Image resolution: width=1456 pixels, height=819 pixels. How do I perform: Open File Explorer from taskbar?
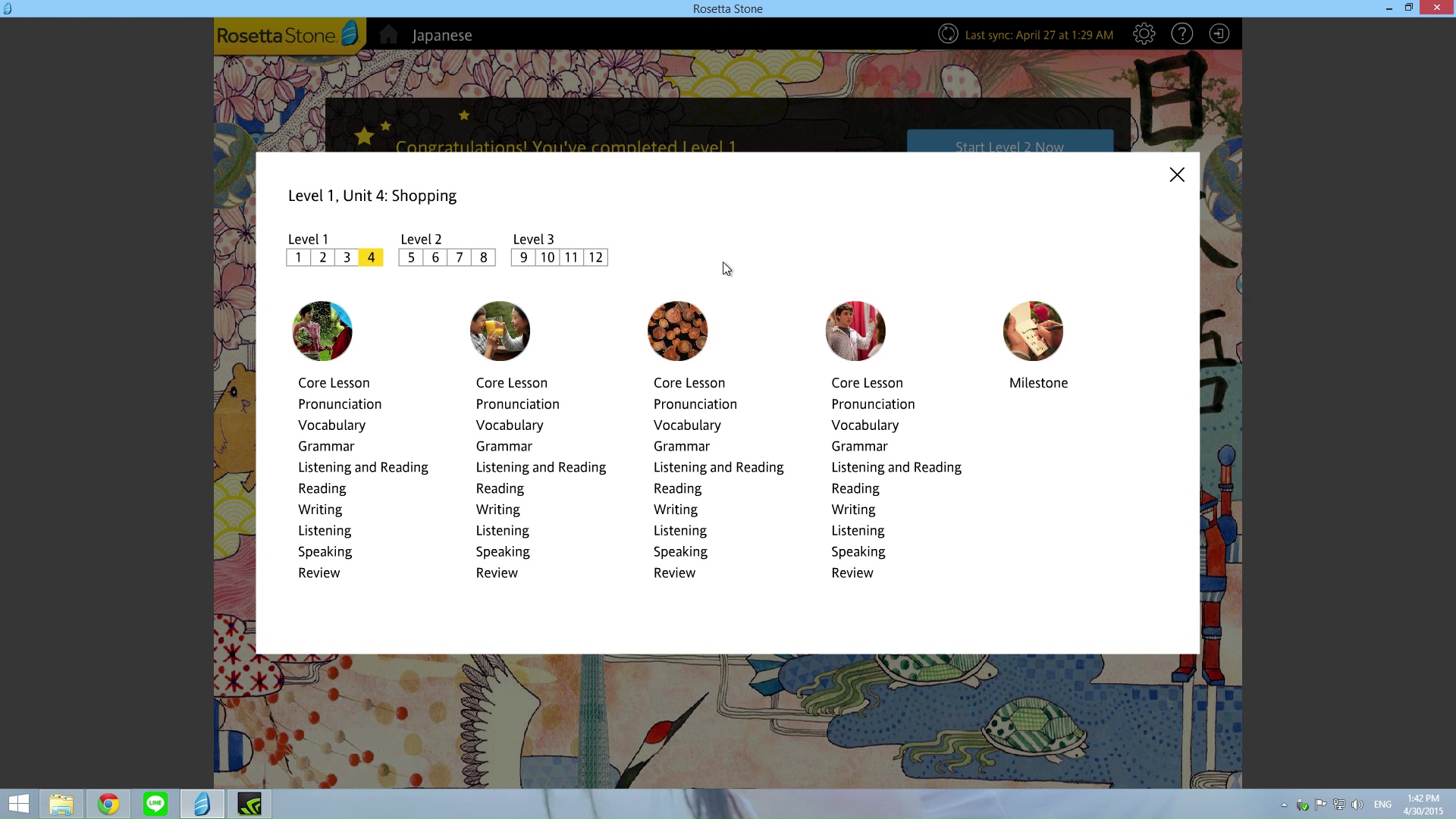[61, 804]
